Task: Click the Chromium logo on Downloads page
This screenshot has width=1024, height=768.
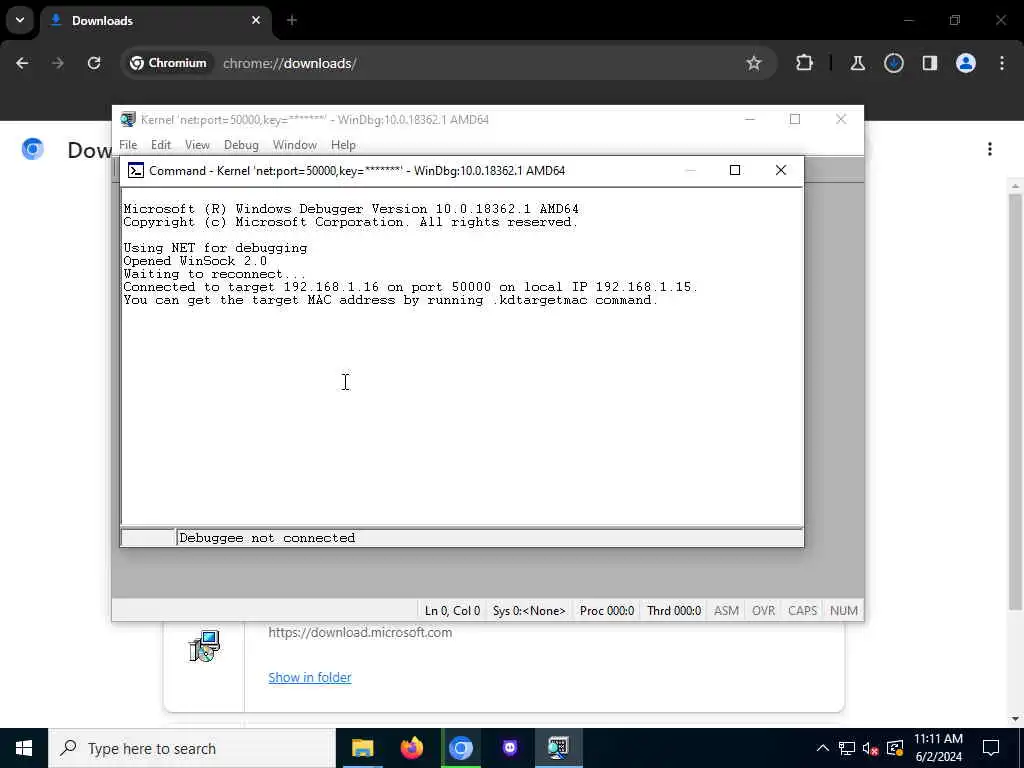Action: pyautogui.click(x=33, y=150)
